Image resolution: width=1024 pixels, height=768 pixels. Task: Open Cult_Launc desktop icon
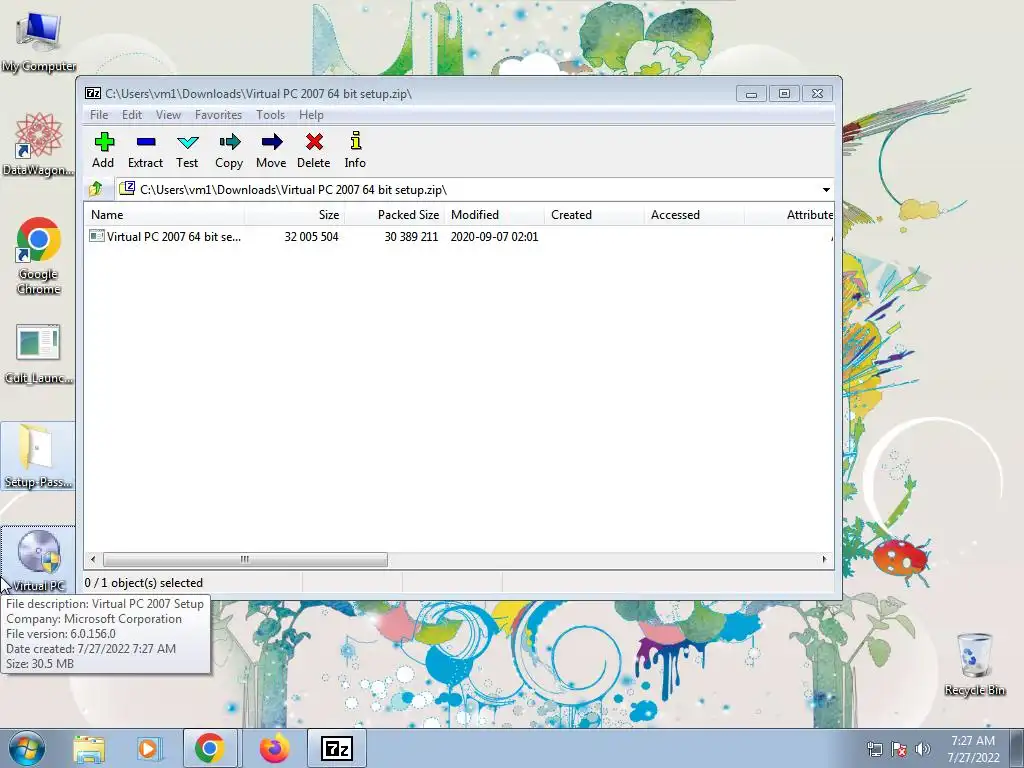click(39, 354)
